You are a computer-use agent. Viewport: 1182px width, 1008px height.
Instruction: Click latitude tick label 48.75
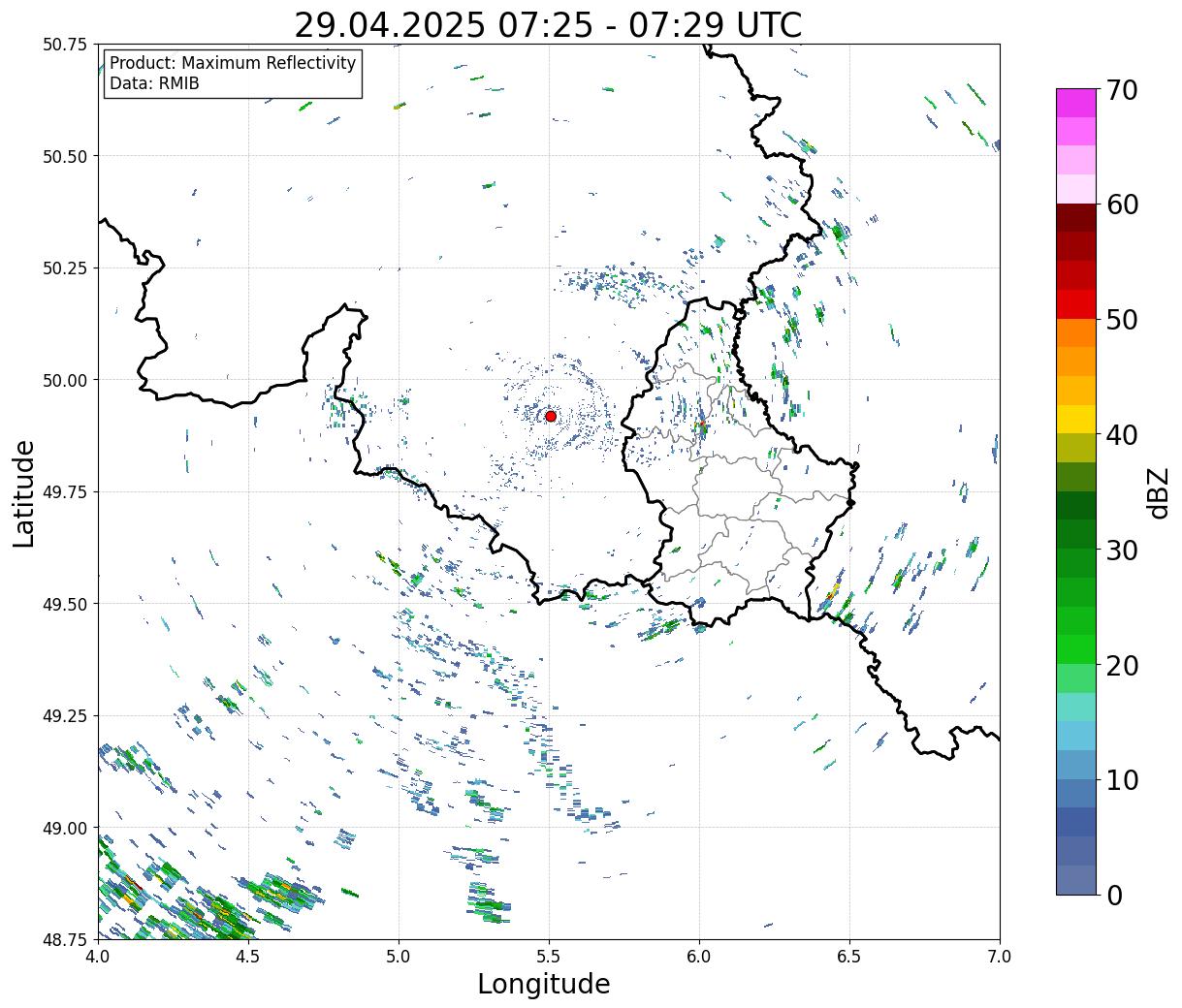click(x=65, y=939)
